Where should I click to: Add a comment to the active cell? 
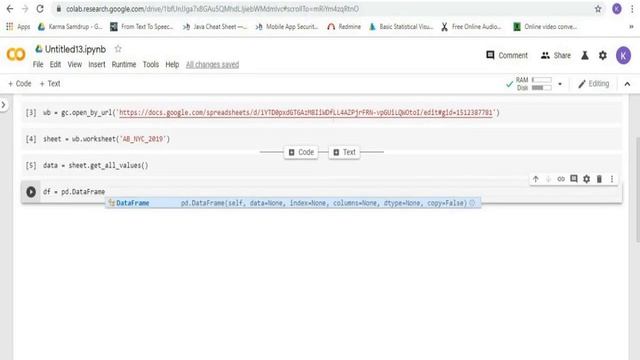click(x=573, y=179)
